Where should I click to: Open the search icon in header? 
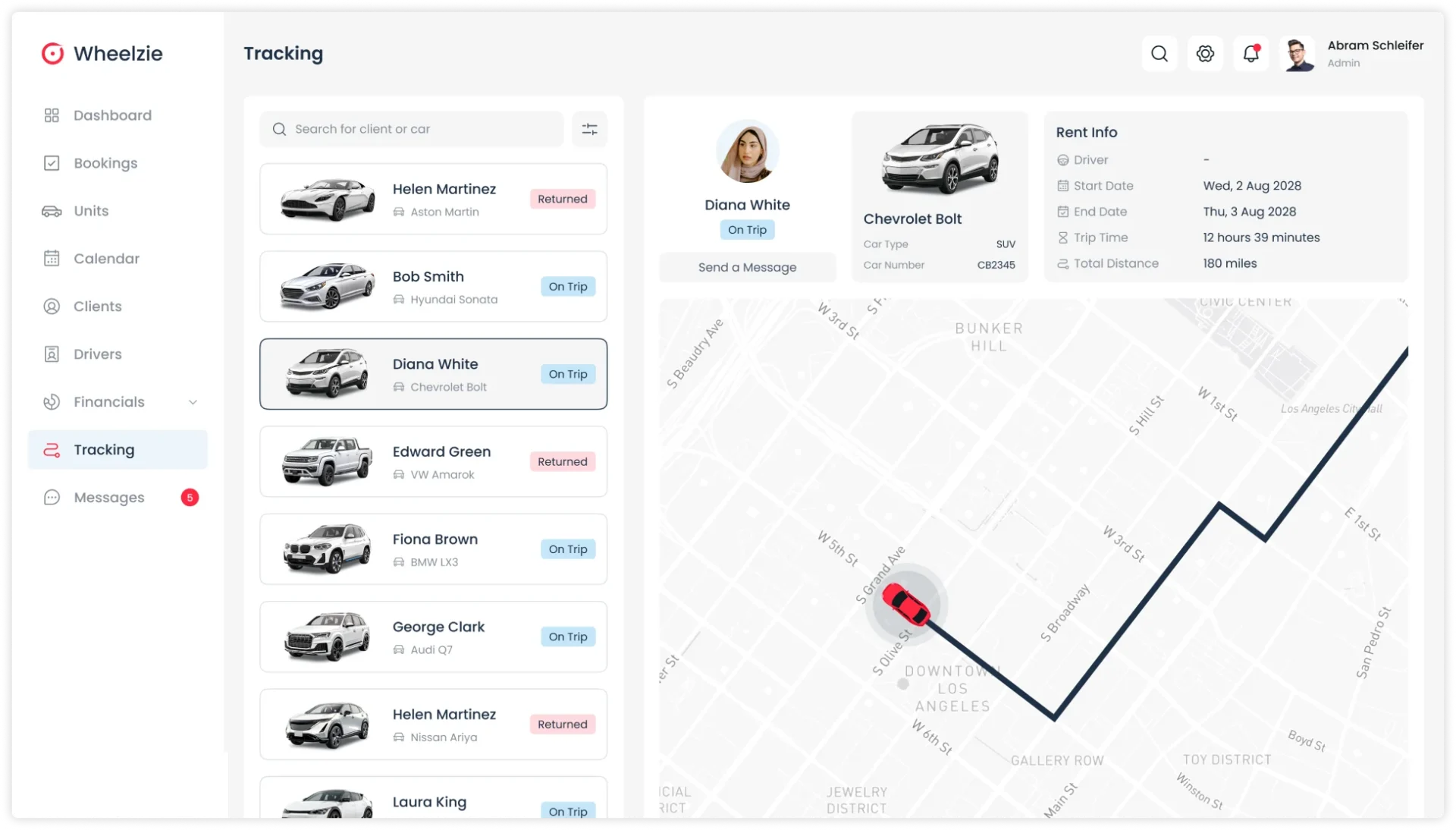1159,54
